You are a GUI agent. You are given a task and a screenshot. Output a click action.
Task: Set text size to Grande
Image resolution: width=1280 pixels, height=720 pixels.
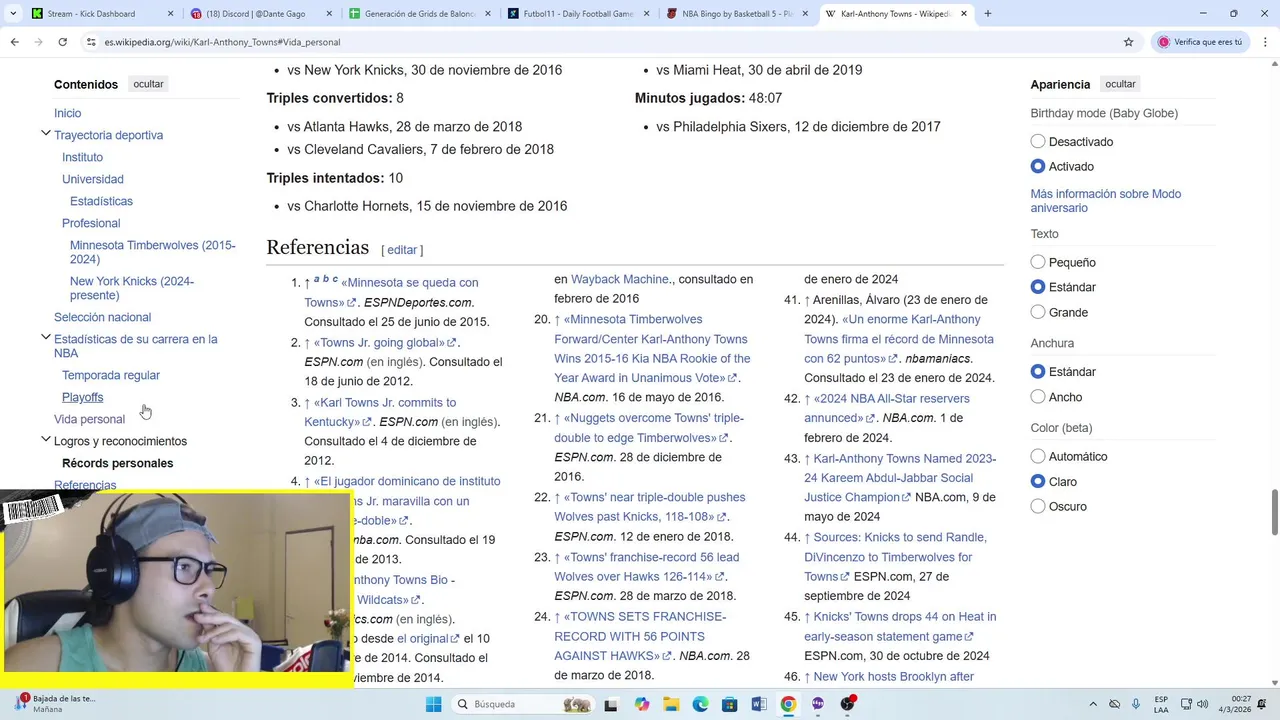click(x=1038, y=312)
